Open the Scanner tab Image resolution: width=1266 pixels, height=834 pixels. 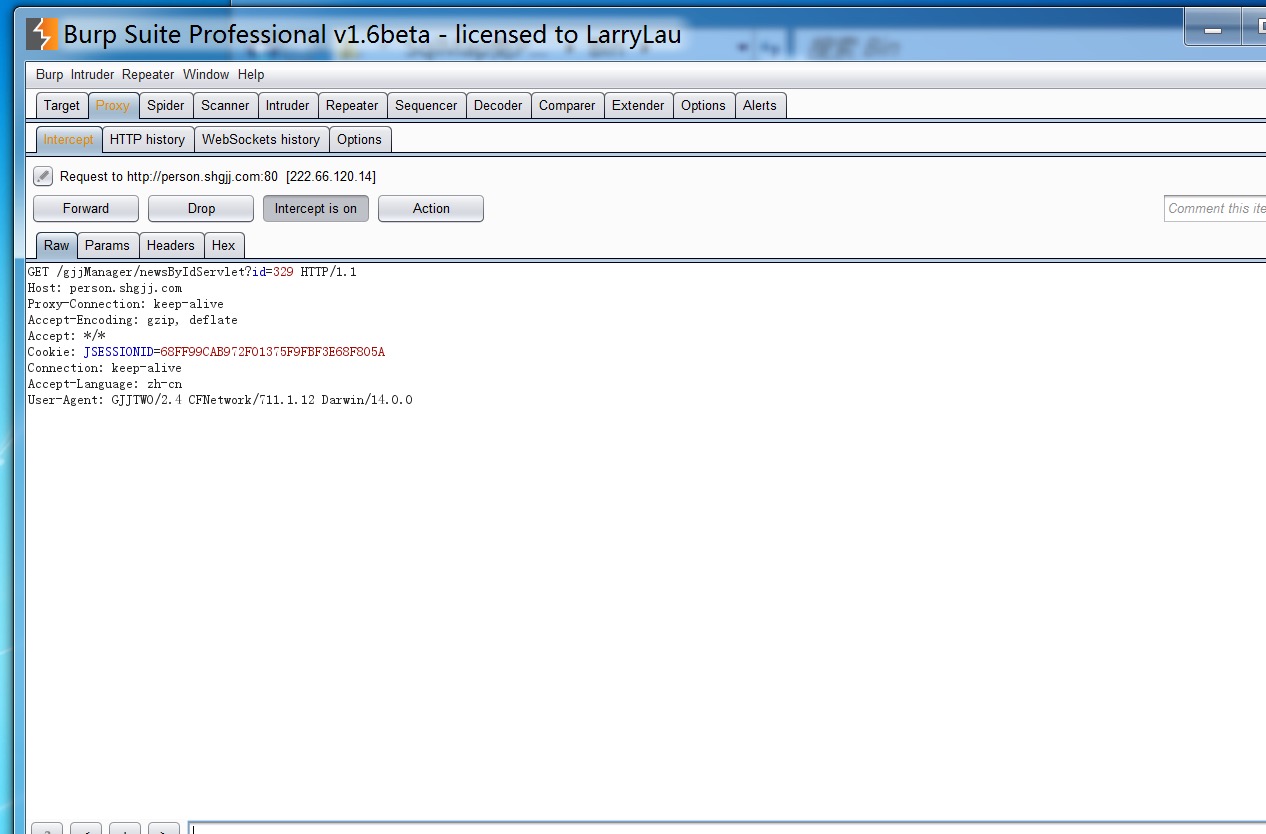coord(225,105)
